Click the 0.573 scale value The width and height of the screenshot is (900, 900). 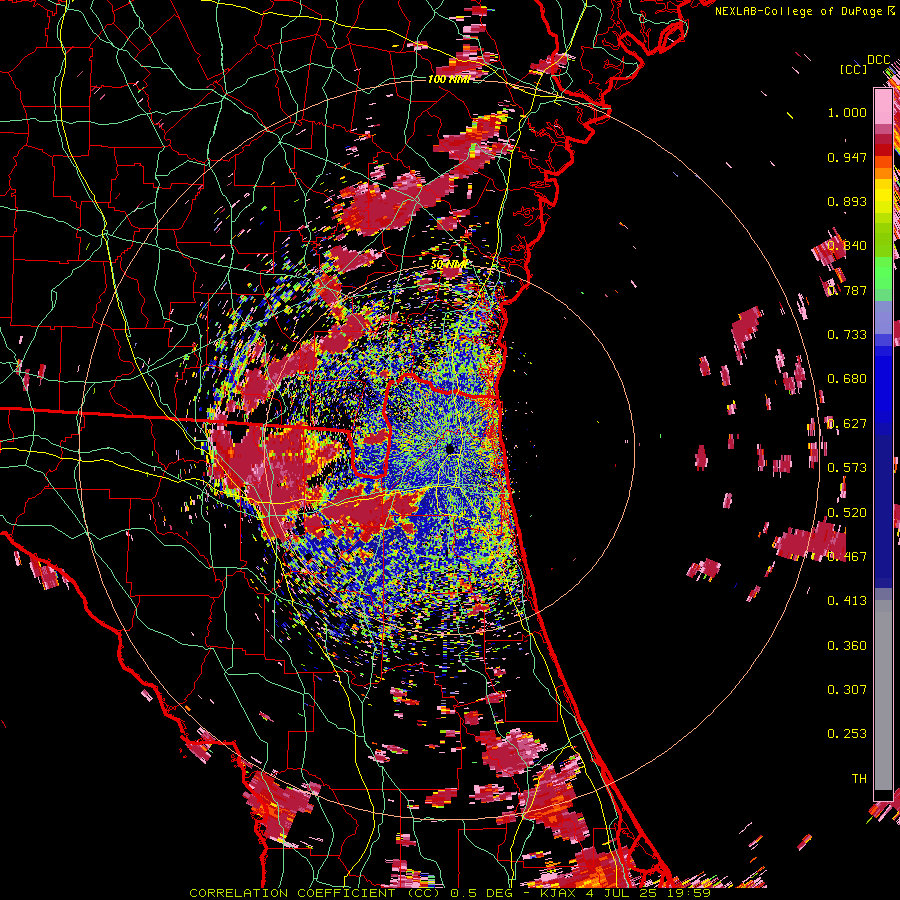point(847,468)
